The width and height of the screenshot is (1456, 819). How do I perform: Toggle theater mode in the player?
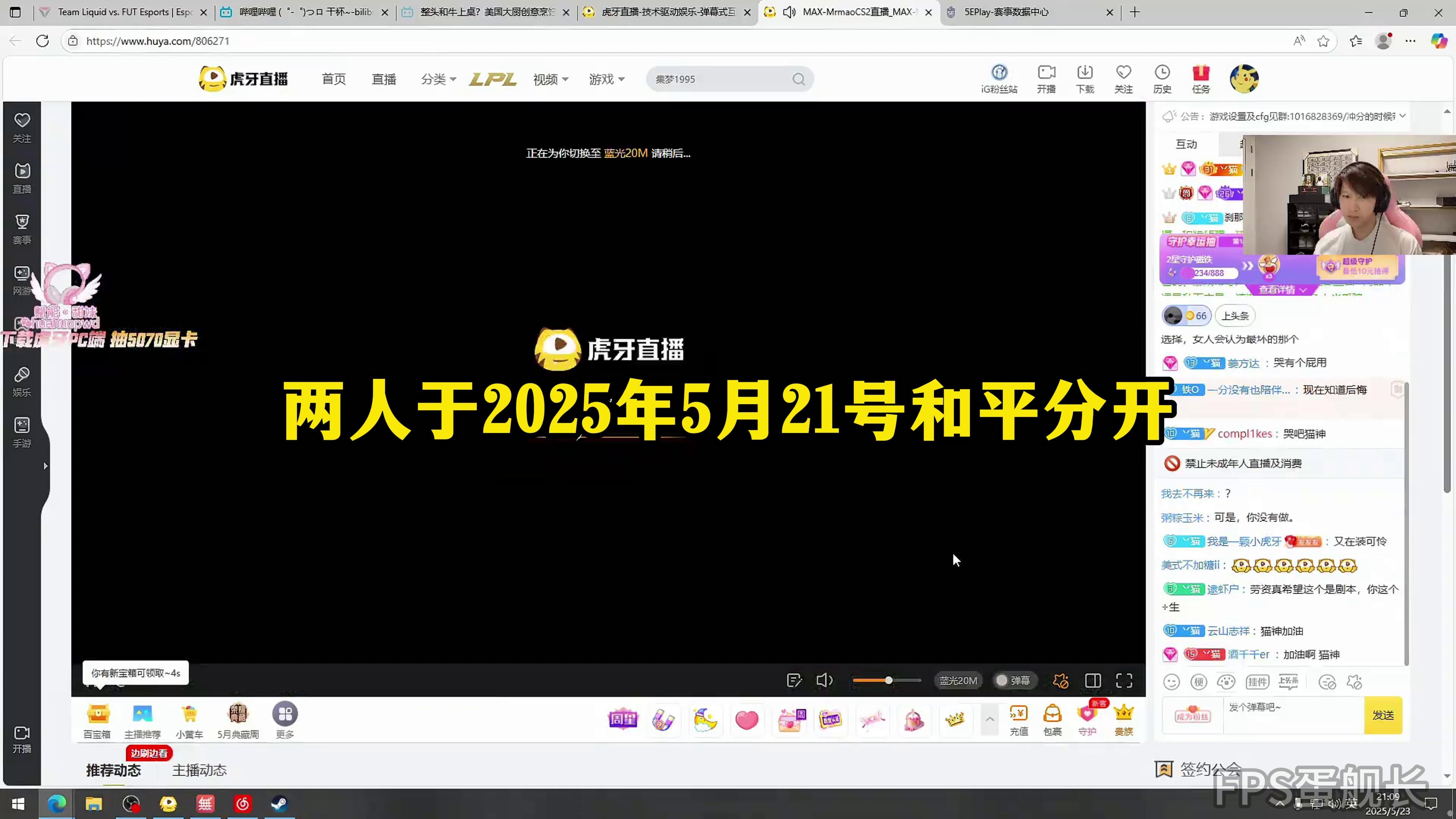[x=1093, y=681]
